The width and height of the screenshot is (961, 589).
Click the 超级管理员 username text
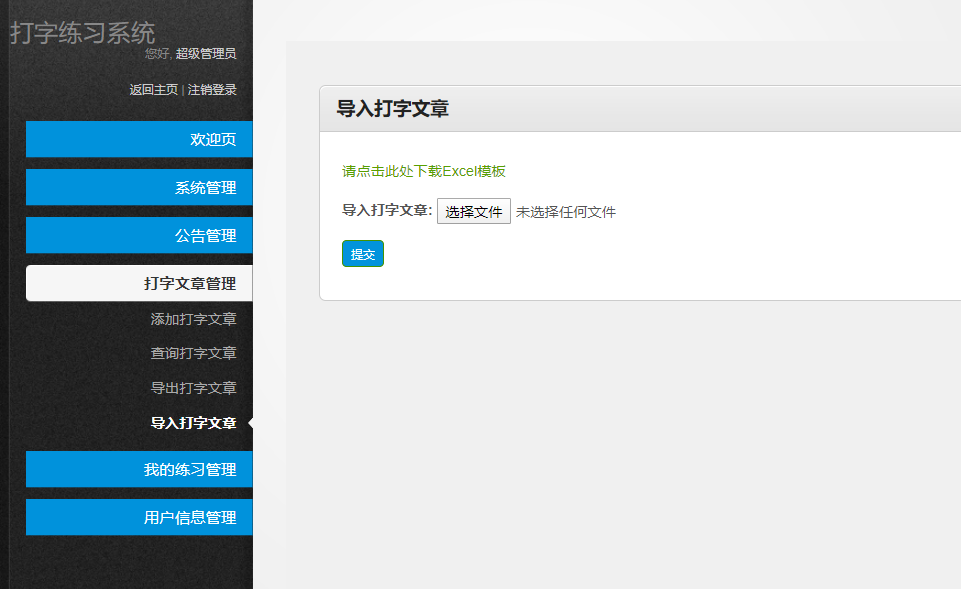206,53
